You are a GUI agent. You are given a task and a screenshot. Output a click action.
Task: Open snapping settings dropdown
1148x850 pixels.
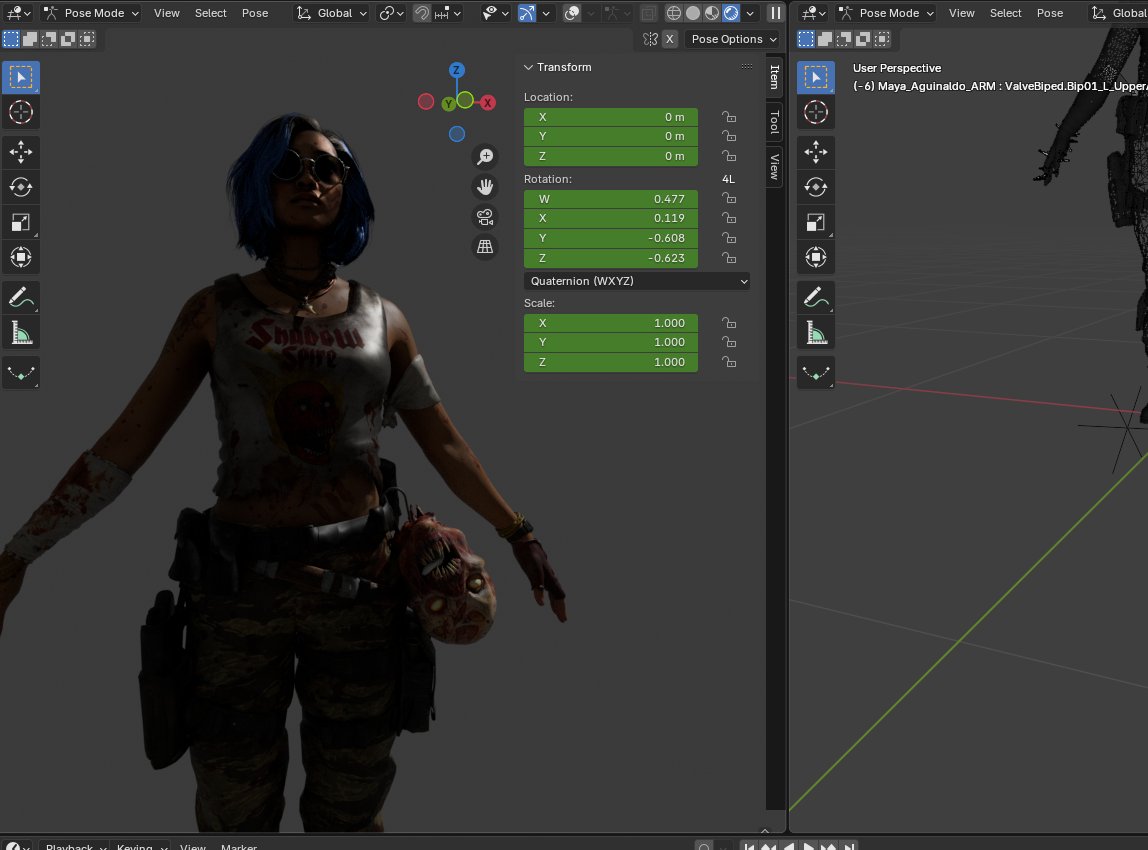coord(448,13)
